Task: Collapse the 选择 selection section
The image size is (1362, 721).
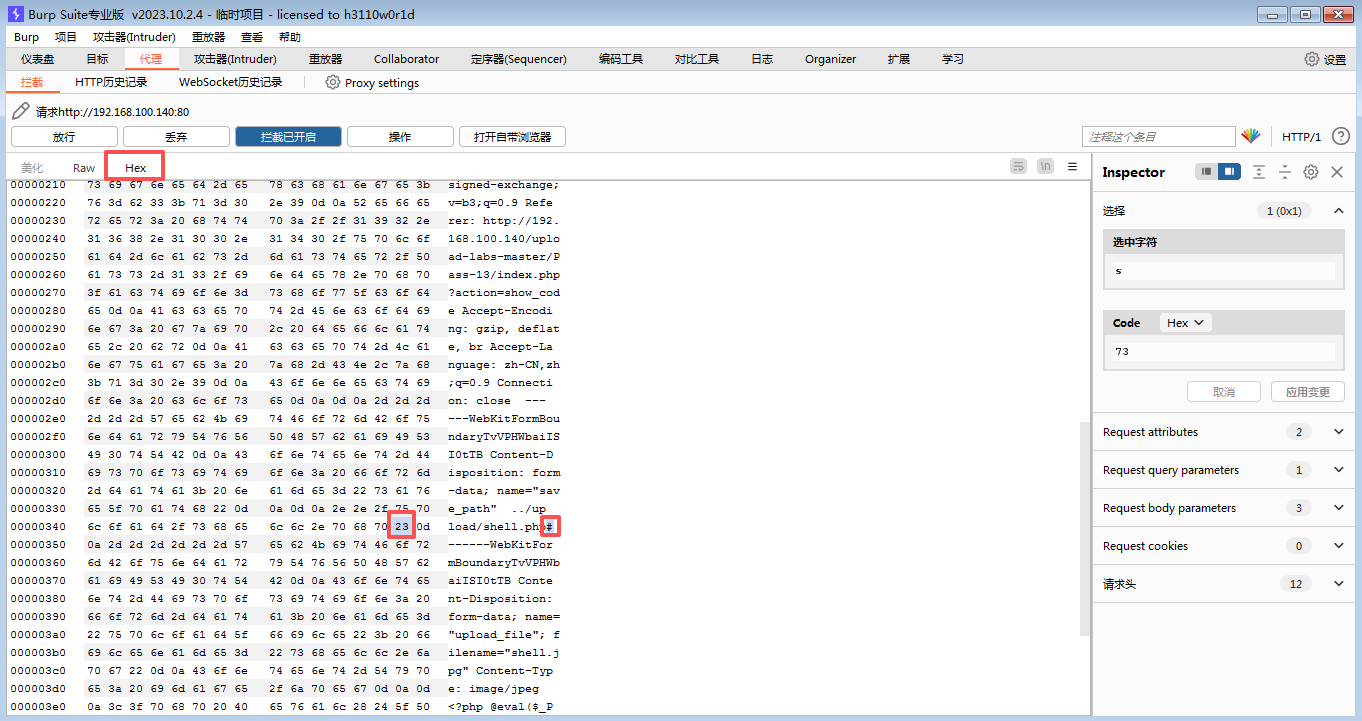Action: tap(1337, 211)
